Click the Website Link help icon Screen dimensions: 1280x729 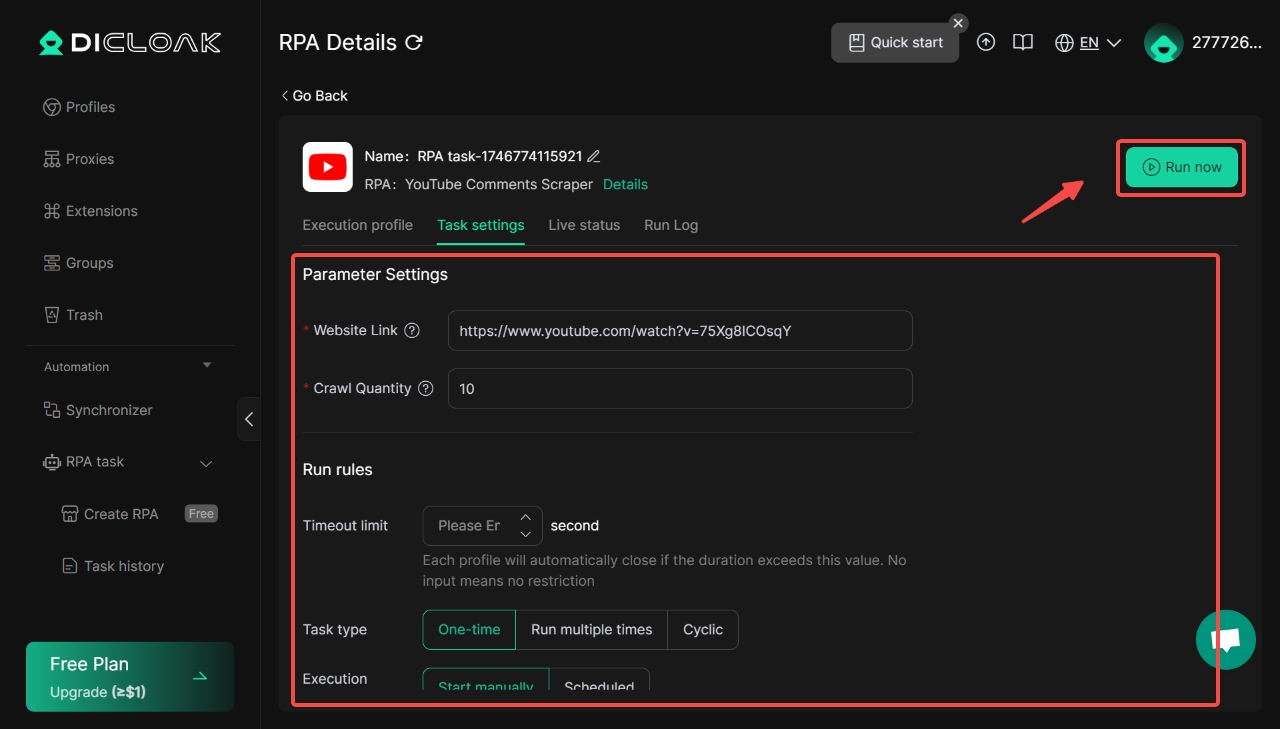412,330
